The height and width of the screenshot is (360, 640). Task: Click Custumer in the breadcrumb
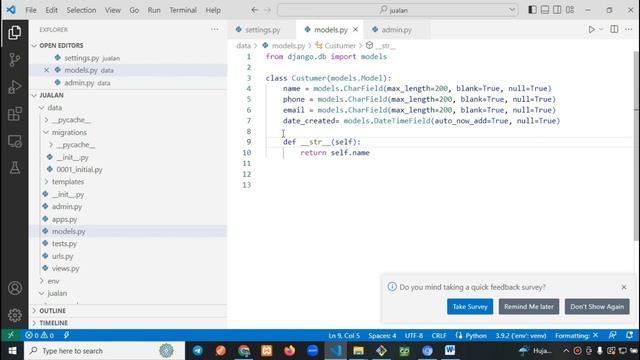coord(340,45)
